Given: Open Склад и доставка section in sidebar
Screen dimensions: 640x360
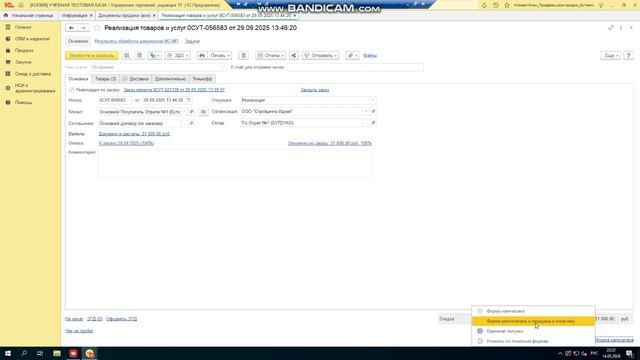Looking at the screenshot, I should 33,74.
